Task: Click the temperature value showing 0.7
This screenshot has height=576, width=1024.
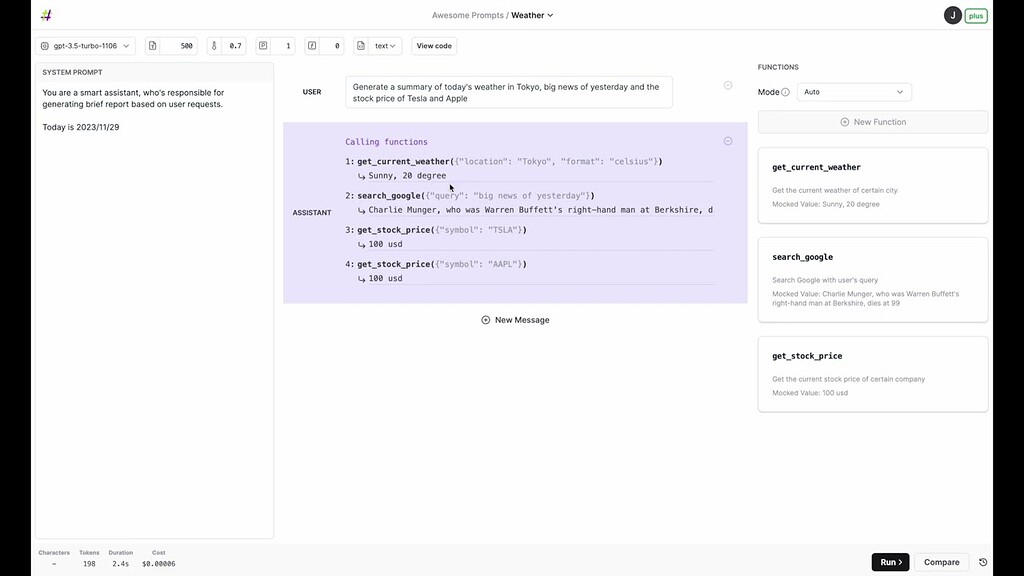Action: pos(237,45)
